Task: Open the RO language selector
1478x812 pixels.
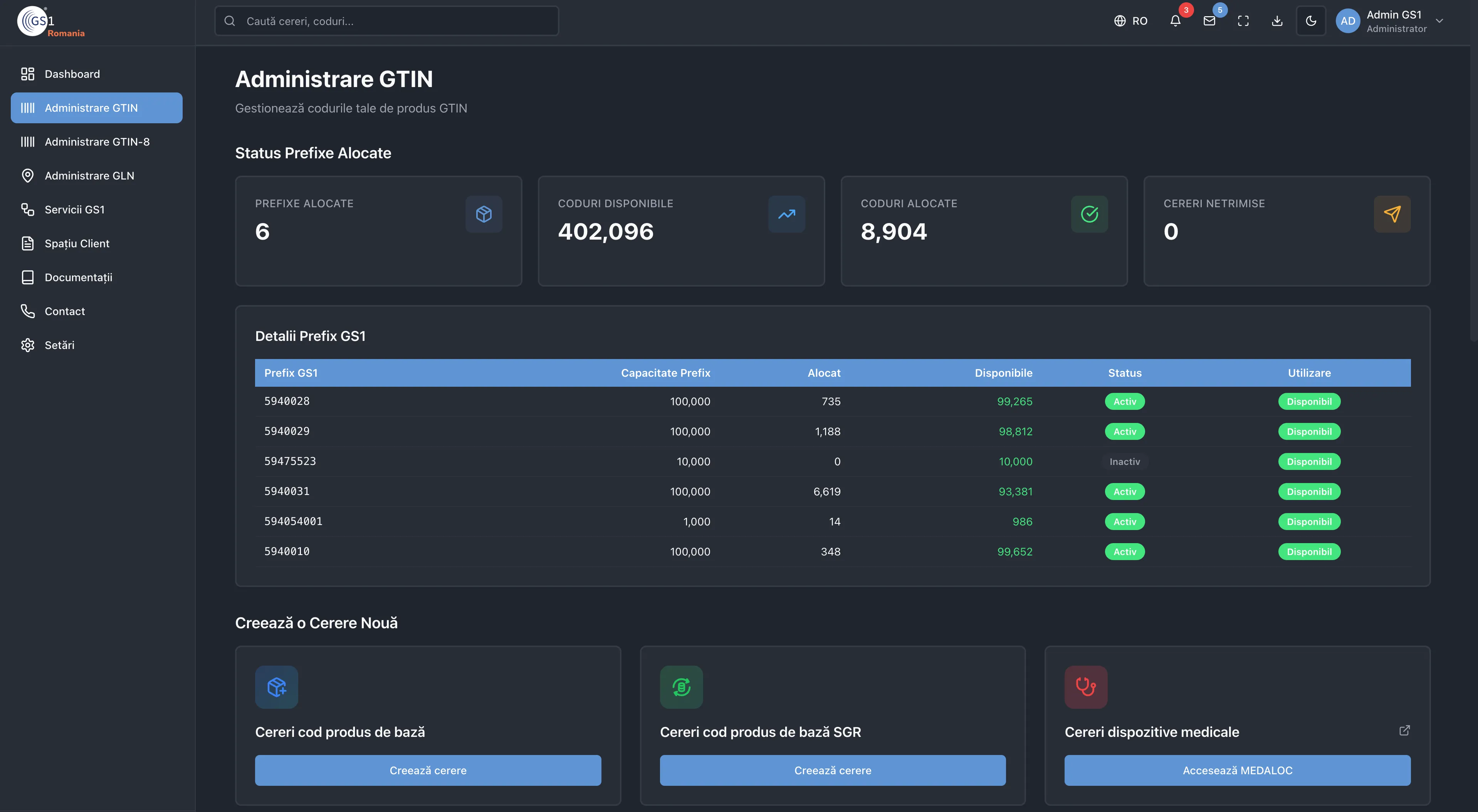Action: (x=1130, y=21)
